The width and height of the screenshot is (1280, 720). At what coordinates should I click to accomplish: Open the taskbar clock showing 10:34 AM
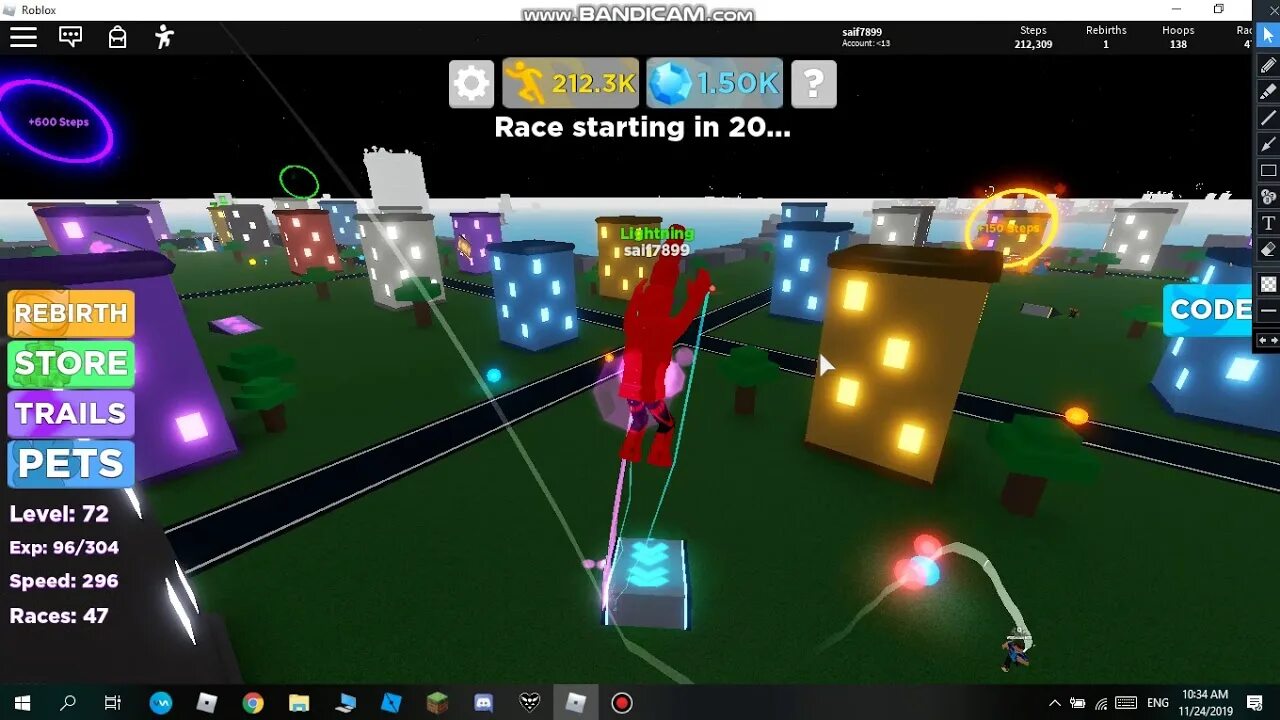click(1204, 703)
